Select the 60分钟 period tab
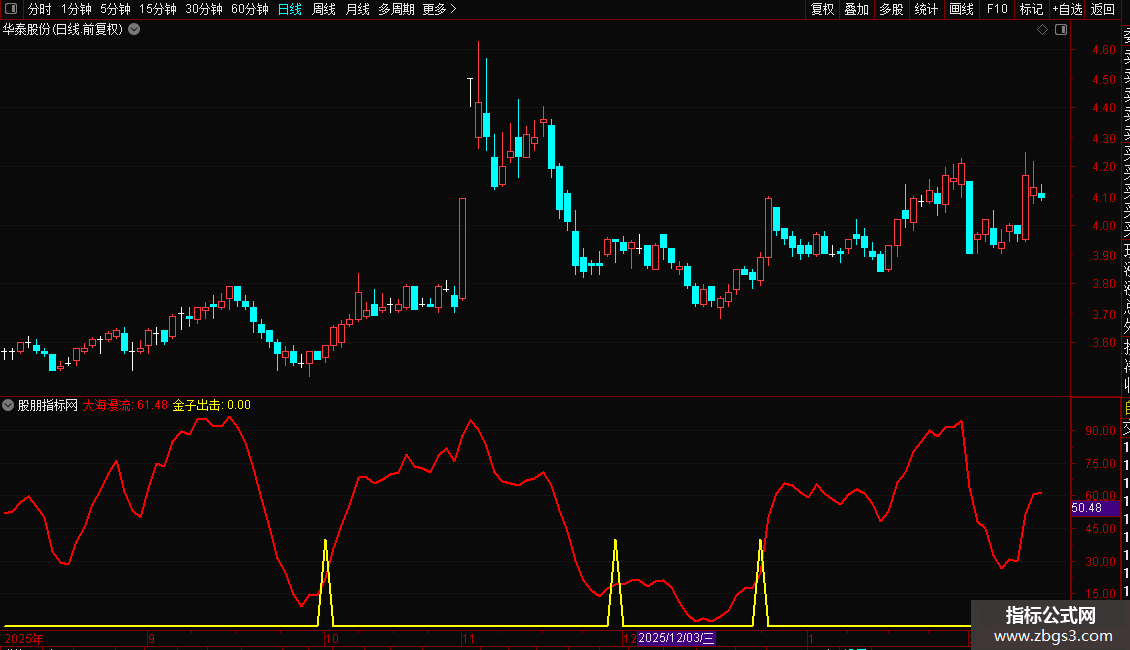Image resolution: width=1130 pixels, height=650 pixels. 250,9
